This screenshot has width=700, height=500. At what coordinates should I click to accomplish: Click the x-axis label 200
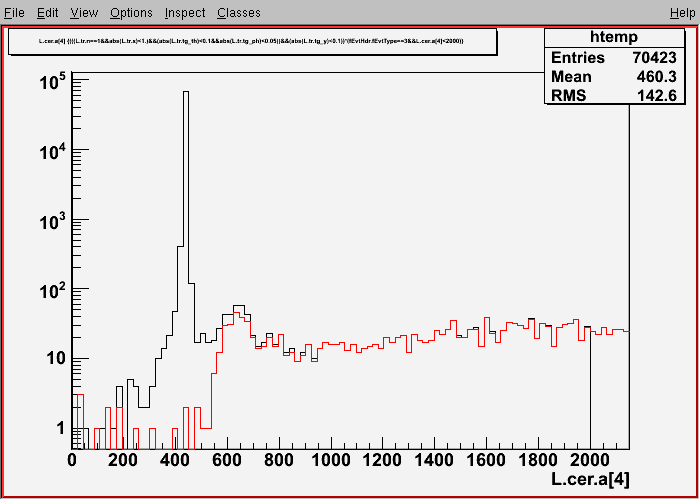(124, 460)
